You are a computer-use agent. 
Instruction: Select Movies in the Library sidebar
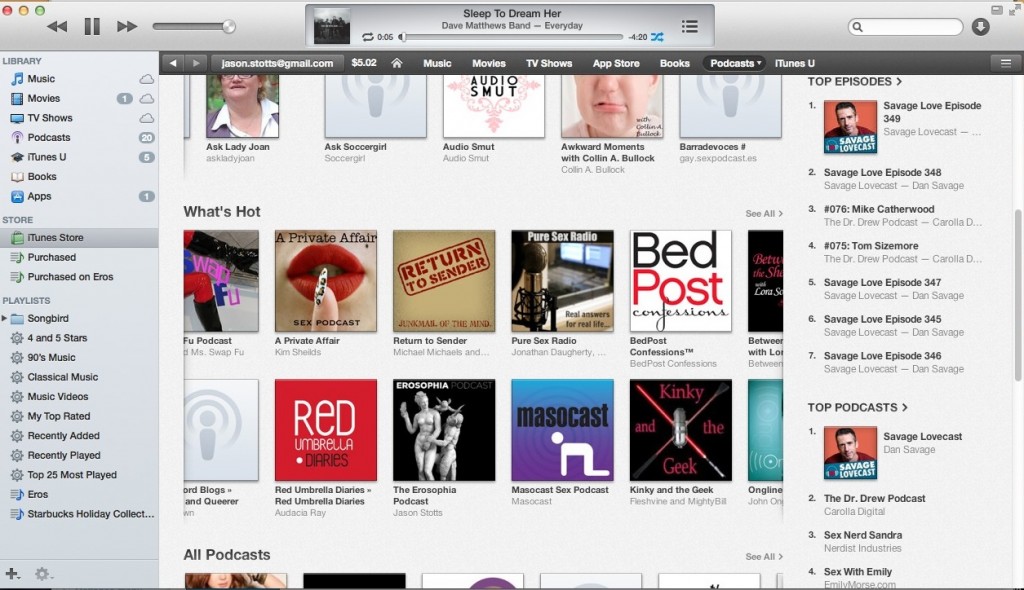point(43,98)
